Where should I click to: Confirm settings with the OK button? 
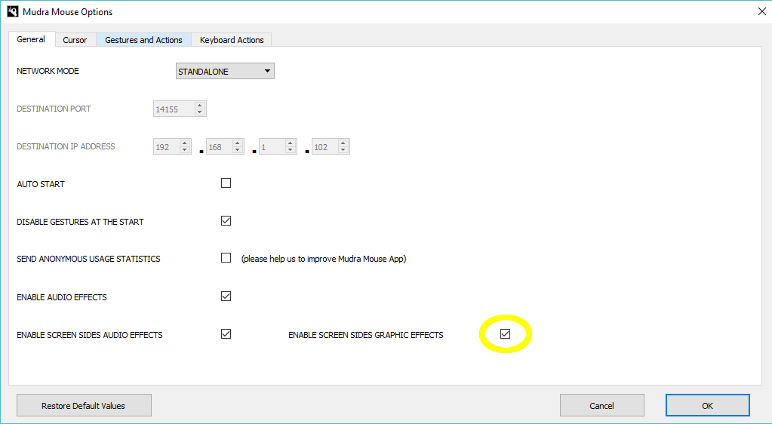[x=708, y=406]
